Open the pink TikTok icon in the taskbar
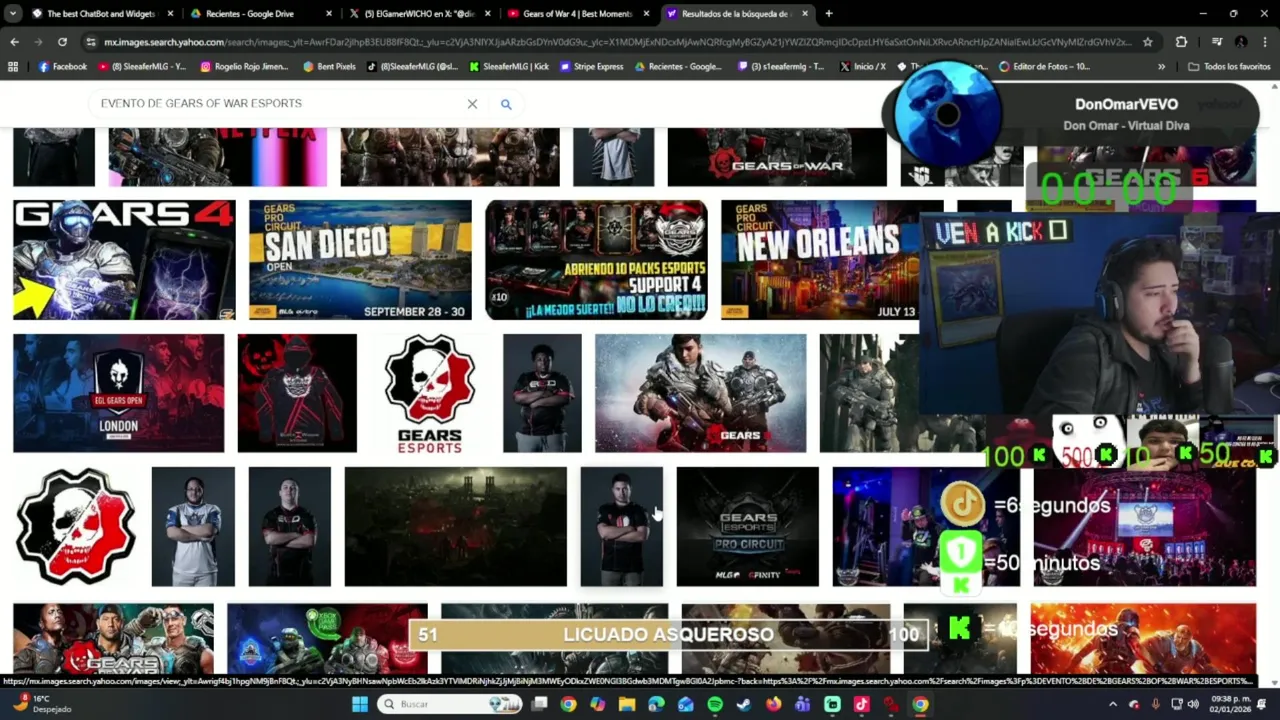This screenshot has height=720, width=1280. pos(862,704)
